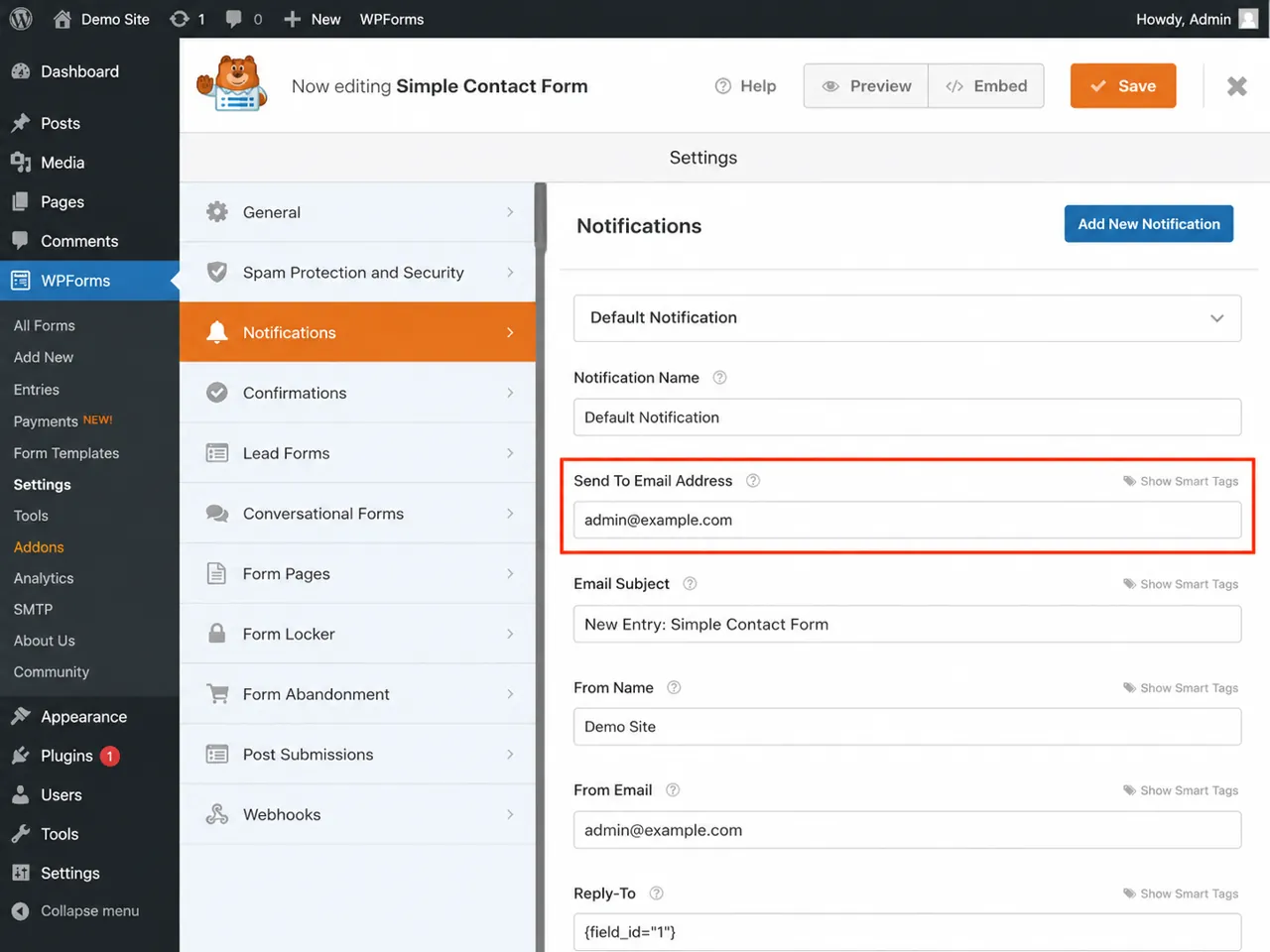Click the Email Subject input field
The height and width of the screenshot is (952, 1270).
pos(907,624)
